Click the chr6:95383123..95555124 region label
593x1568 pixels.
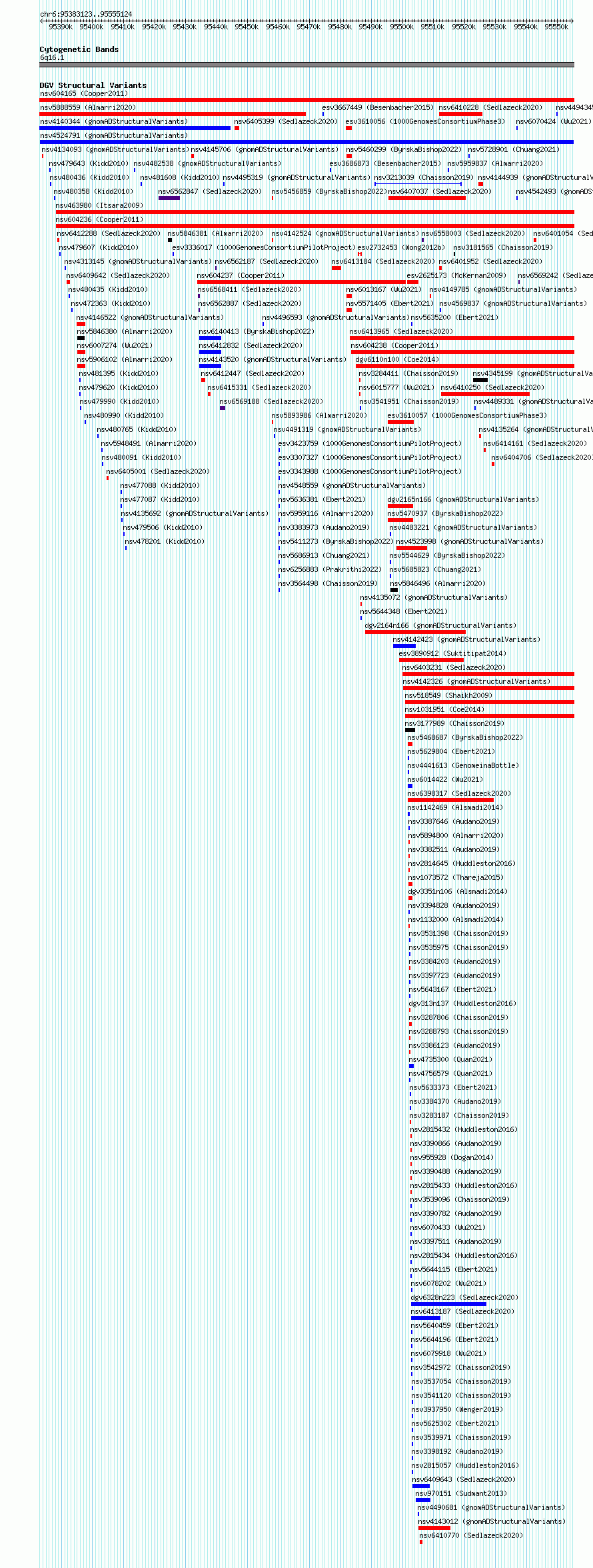click(86, 14)
